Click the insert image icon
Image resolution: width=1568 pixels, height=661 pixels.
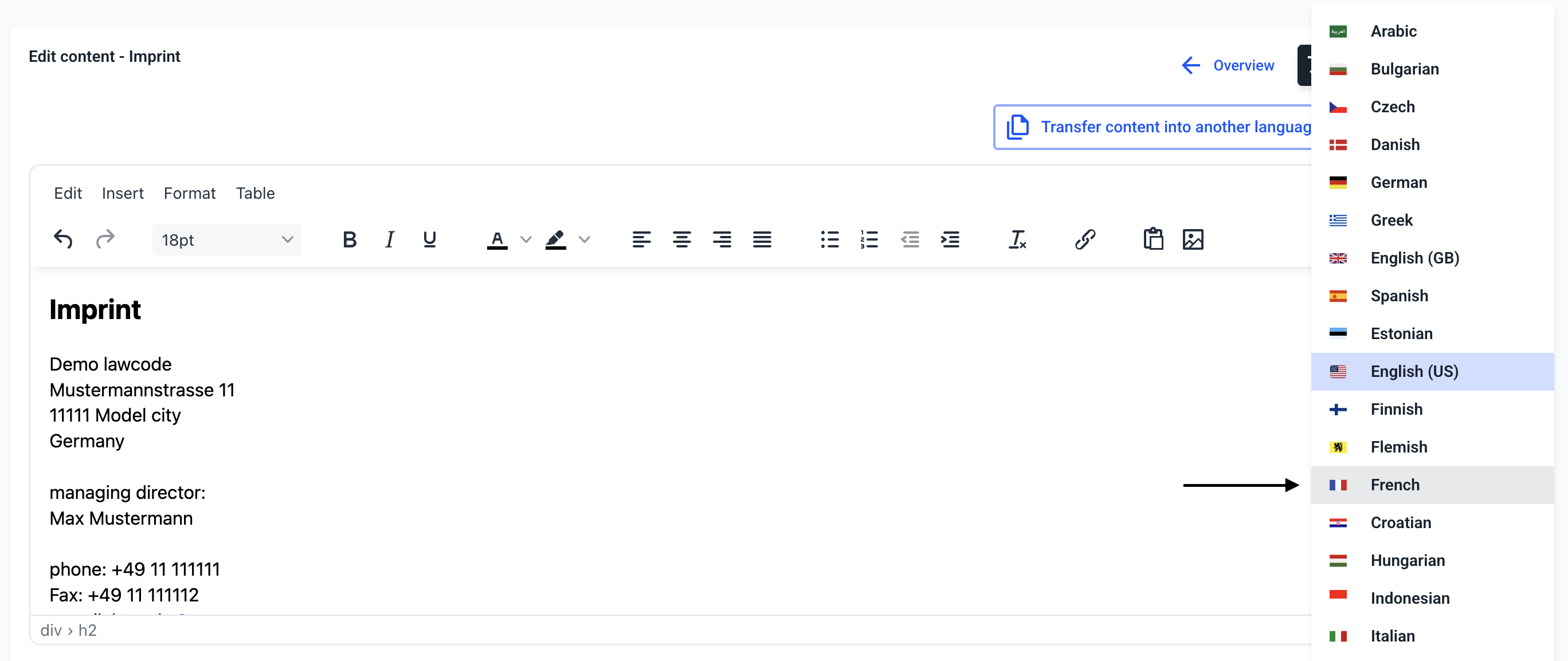click(1193, 239)
